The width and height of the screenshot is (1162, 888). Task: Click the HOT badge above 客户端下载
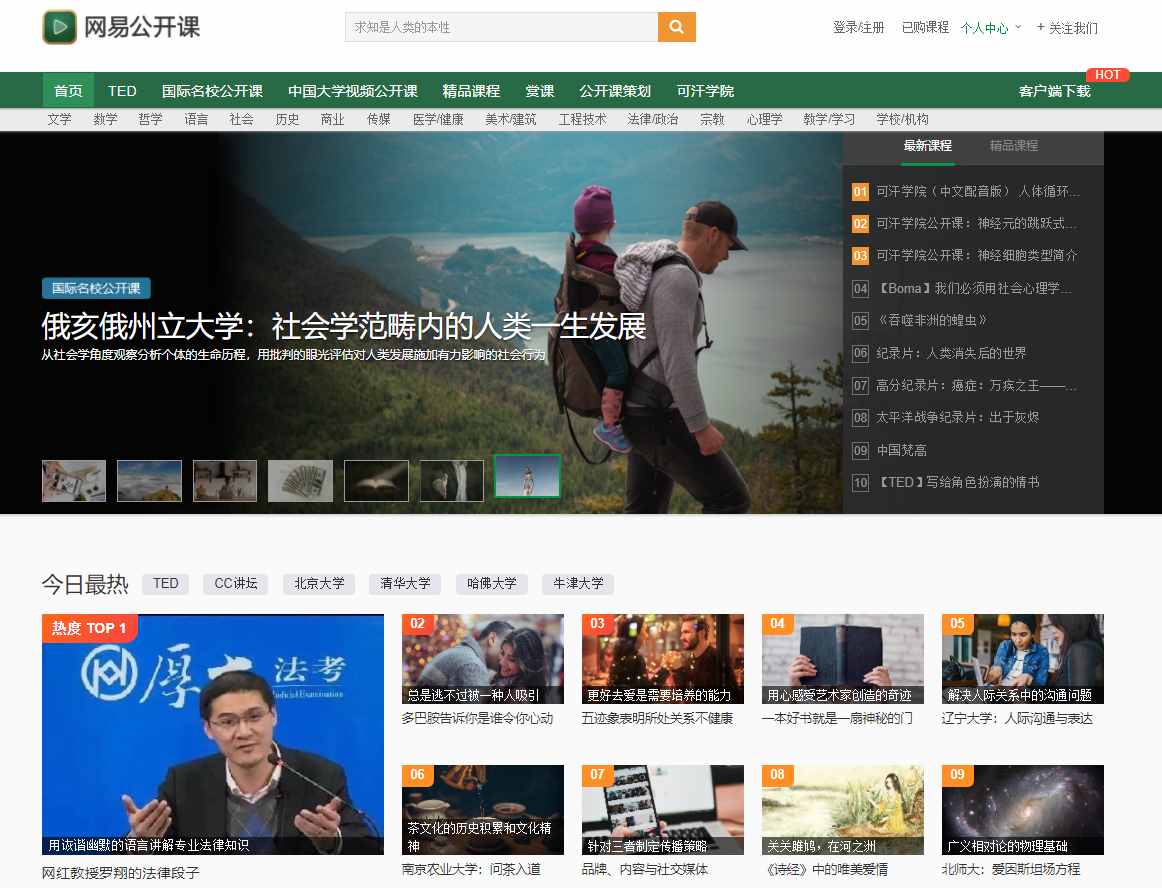click(1108, 74)
